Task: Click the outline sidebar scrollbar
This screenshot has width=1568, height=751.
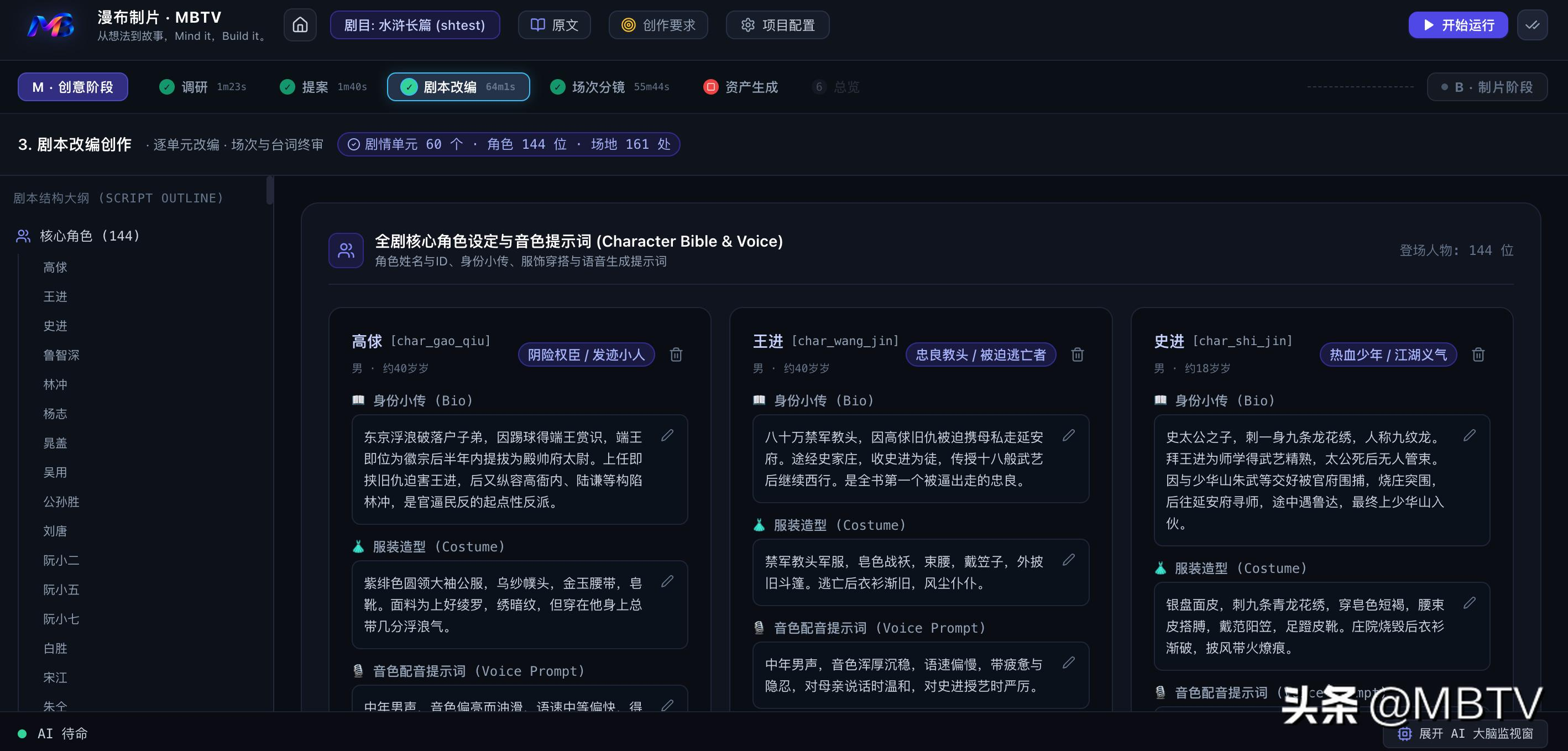Action: tap(270, 191)
